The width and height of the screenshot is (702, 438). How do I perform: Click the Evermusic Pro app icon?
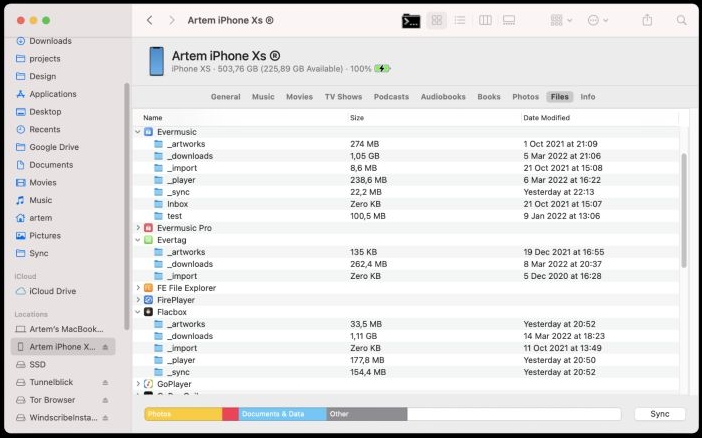[148, 228]
